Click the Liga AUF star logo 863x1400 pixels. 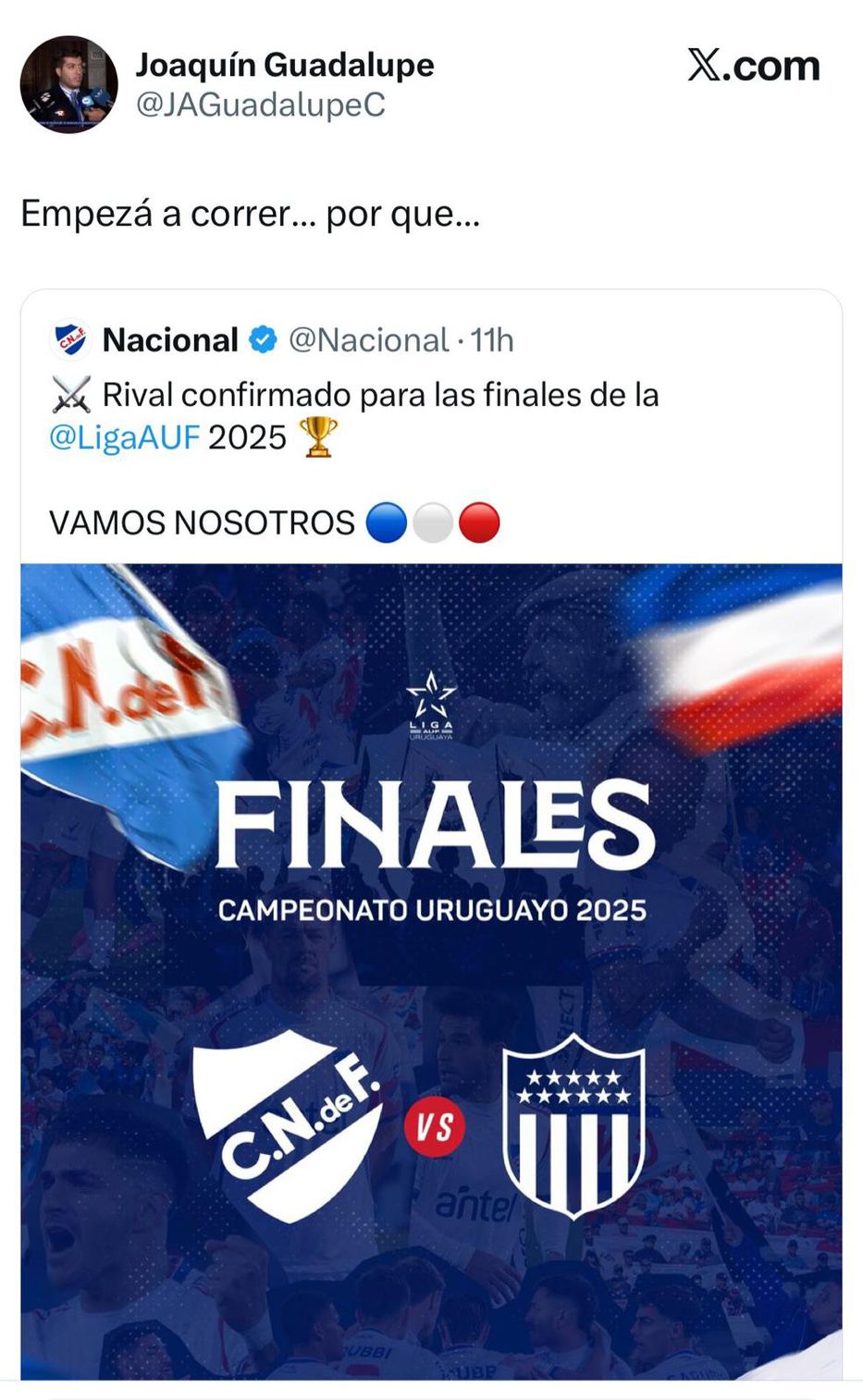(431, 705)
